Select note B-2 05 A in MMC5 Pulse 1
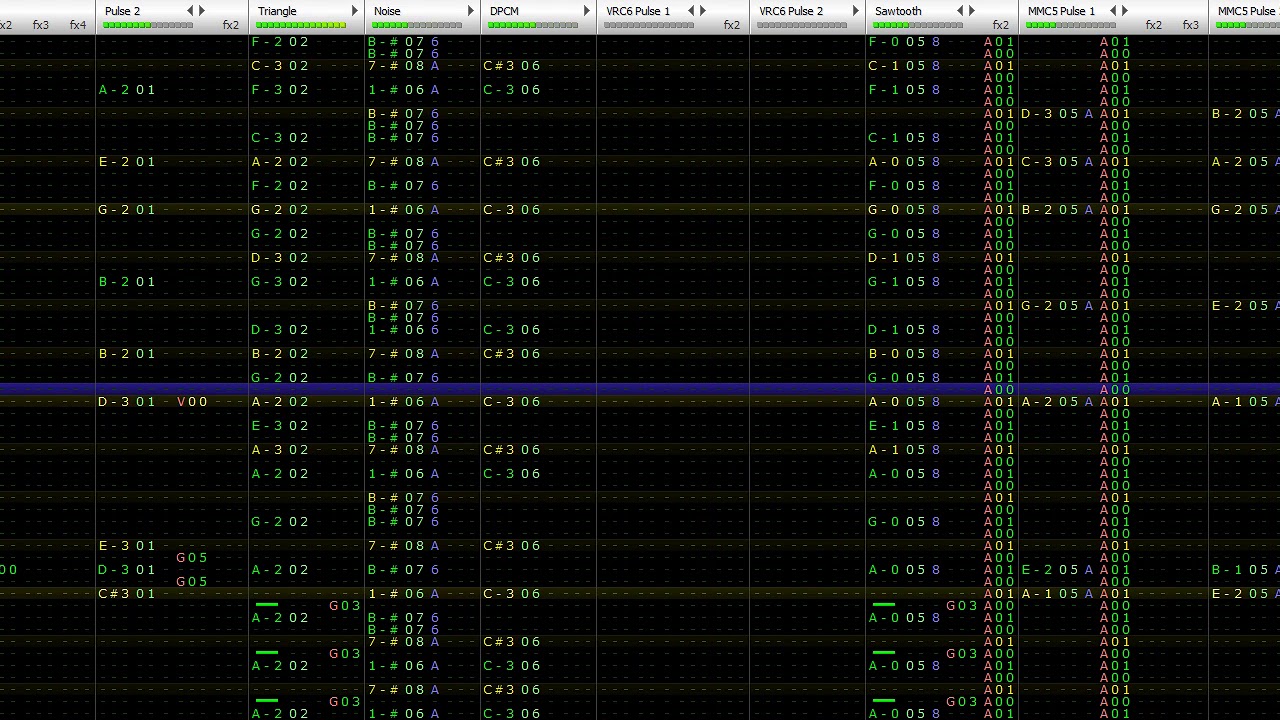This screenshot has height=720, width=1280. 1057,210
